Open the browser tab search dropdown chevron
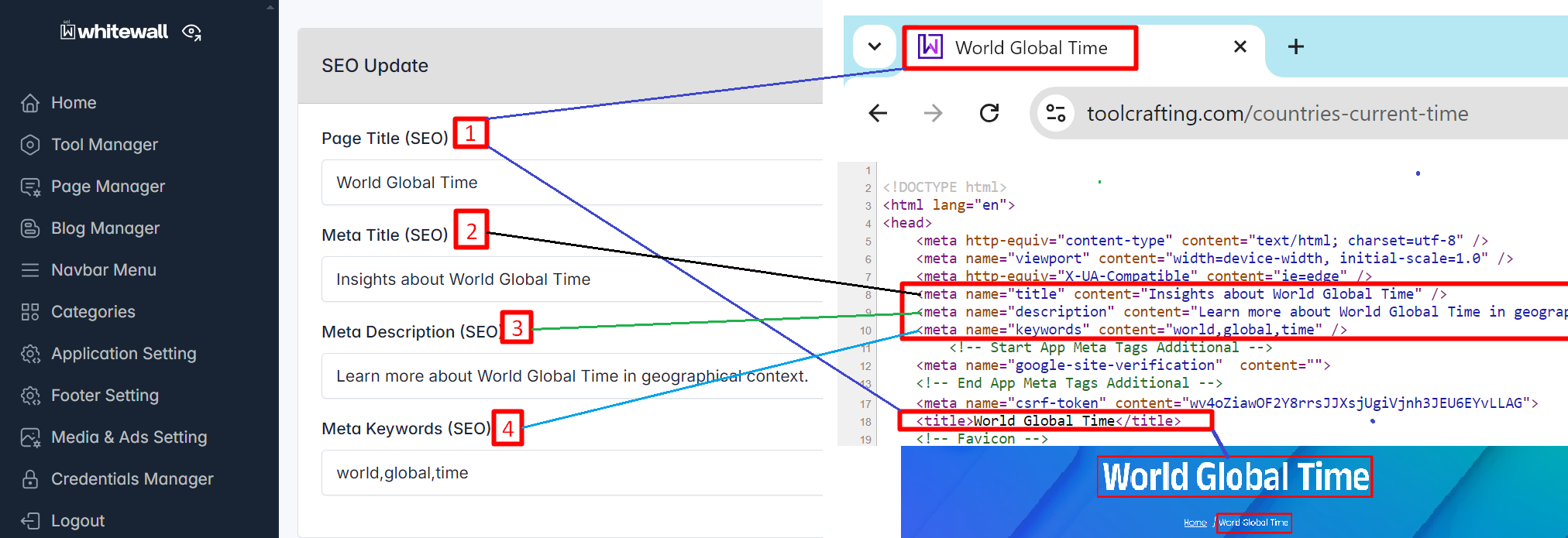This screenshot has height=538, width=1568. click(x=875, y=46)
